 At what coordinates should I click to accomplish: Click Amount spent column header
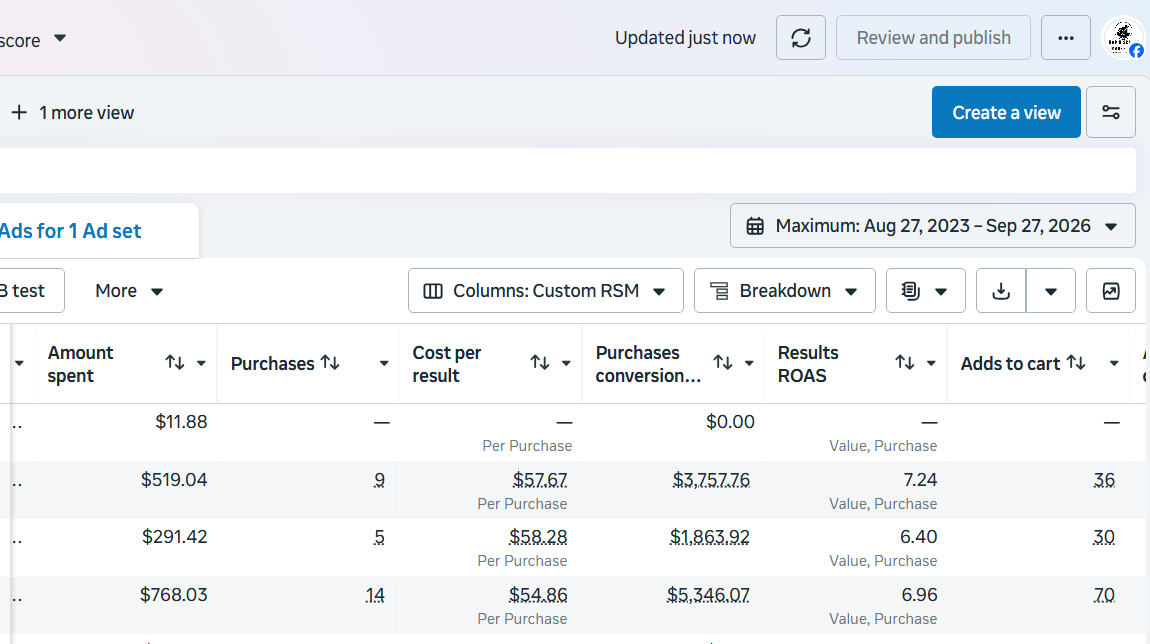point(80,364)
